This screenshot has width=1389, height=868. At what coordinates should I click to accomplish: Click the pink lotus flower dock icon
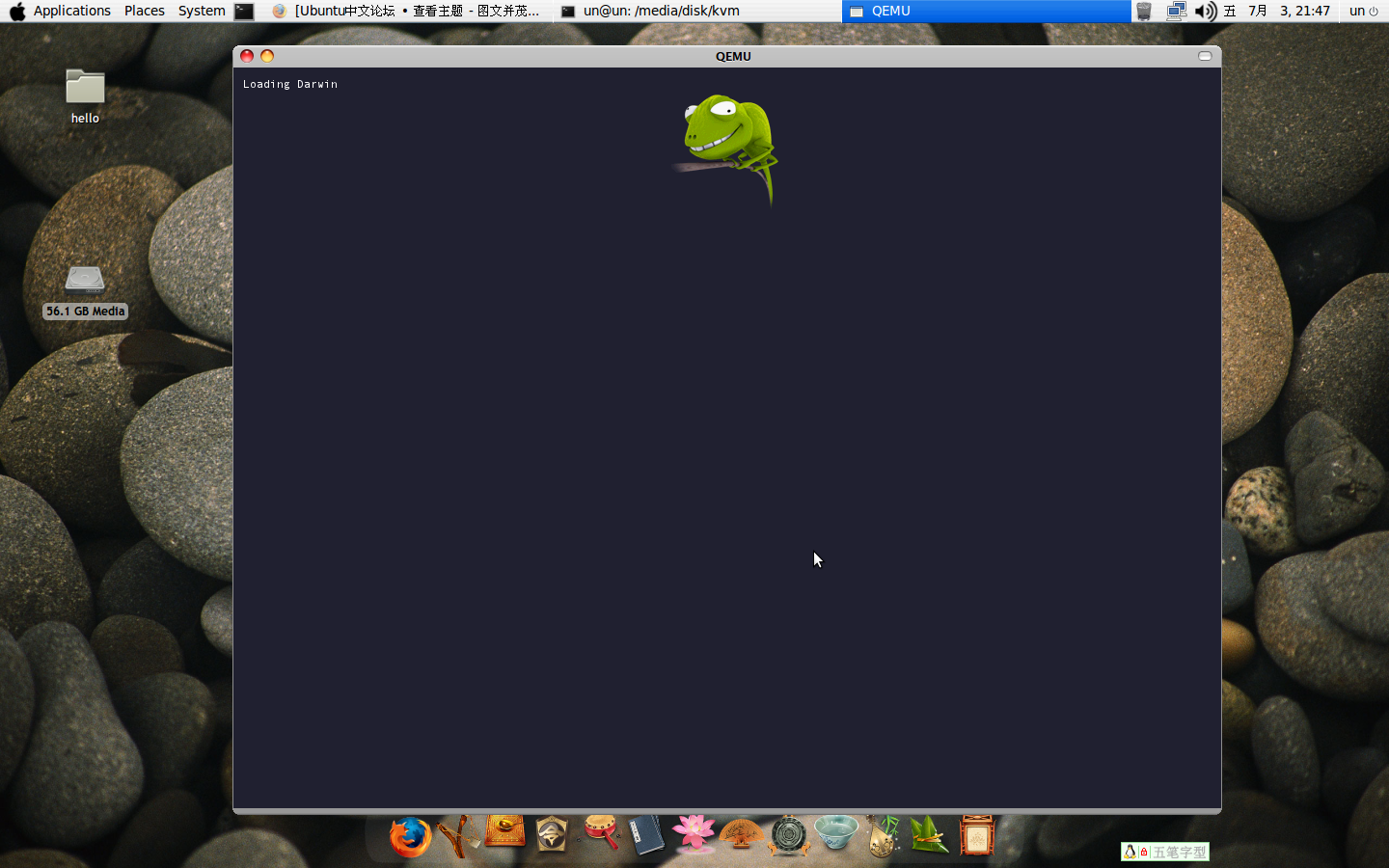694,834
